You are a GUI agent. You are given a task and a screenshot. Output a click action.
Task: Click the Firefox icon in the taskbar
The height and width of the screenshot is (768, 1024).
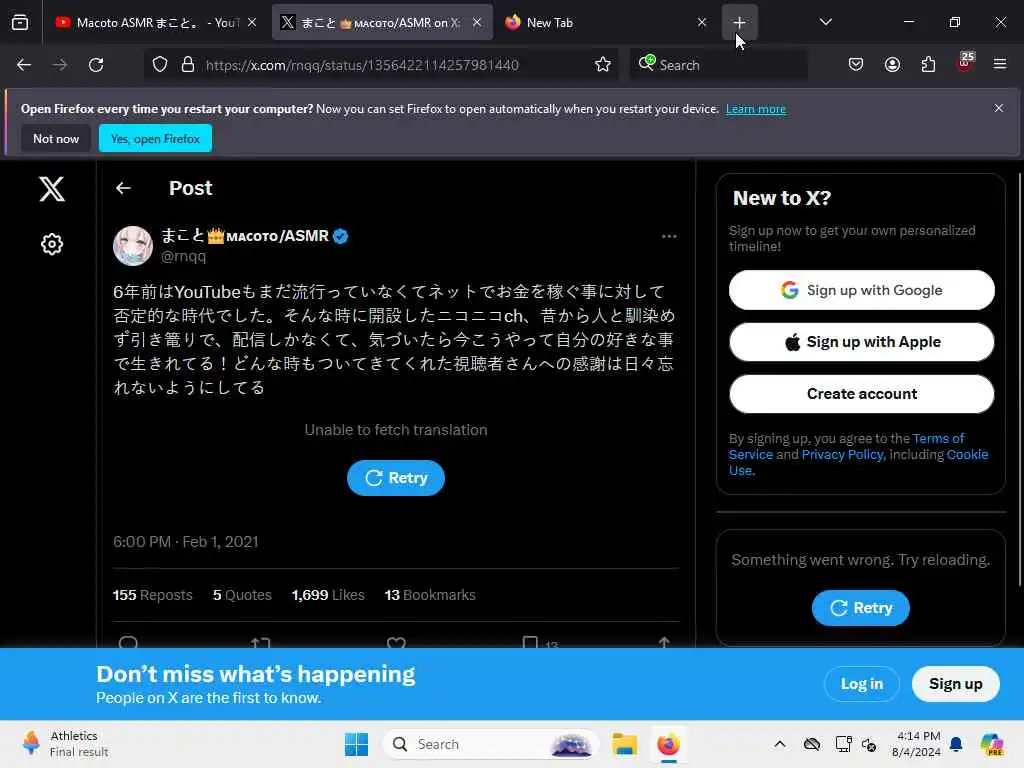click(x=668, y=744)
